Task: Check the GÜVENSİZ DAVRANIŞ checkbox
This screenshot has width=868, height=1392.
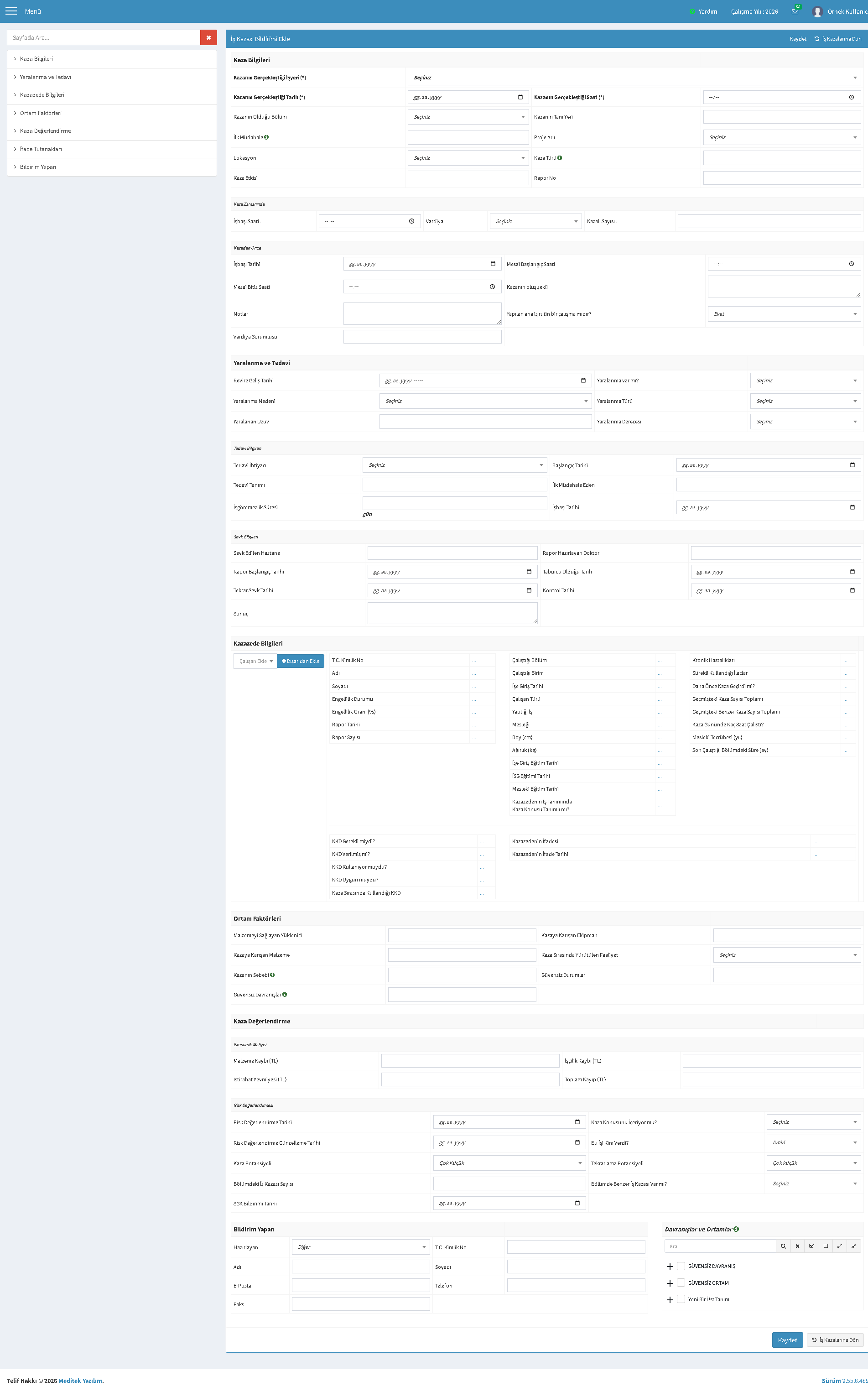Action: pos(681,1266)
